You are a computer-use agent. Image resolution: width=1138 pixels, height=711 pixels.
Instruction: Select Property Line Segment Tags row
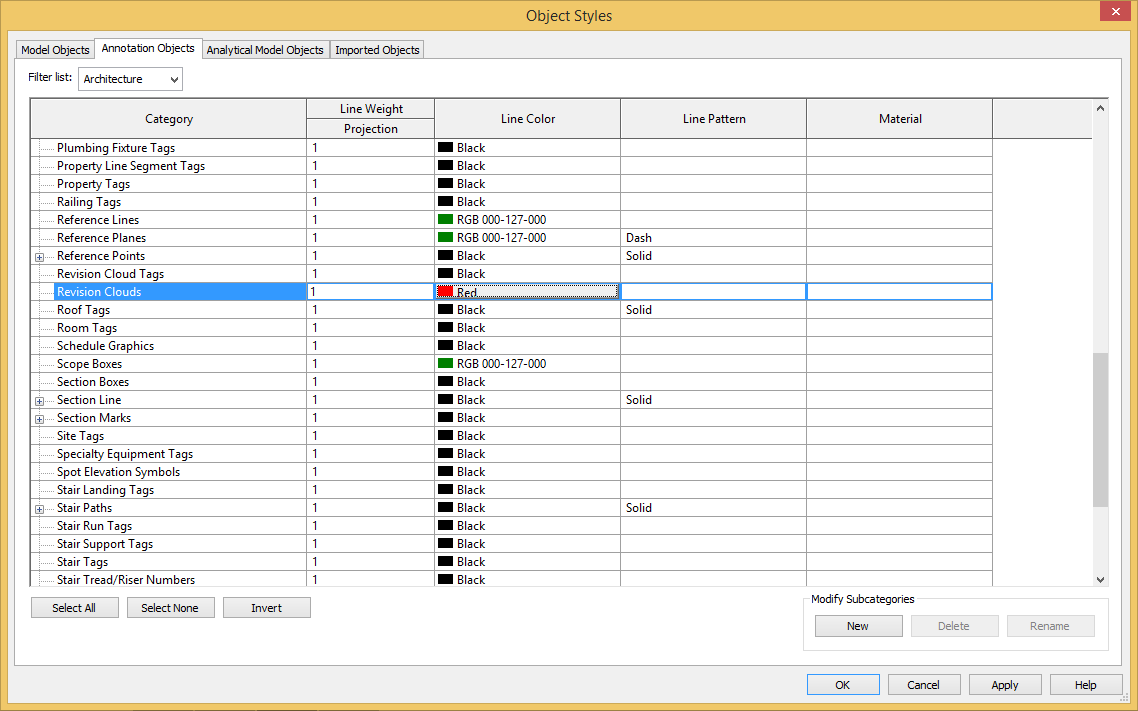click(x=131, y=166)
